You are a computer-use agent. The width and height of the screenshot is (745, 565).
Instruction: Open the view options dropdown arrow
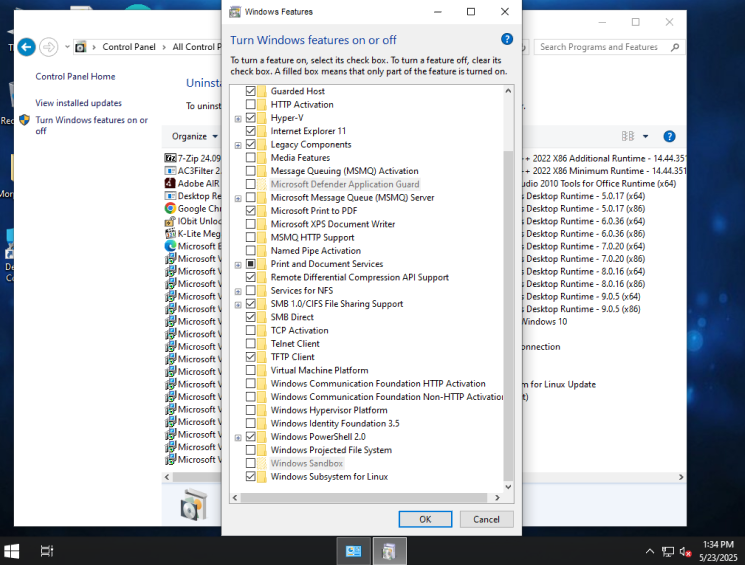(x=645, y=136)
